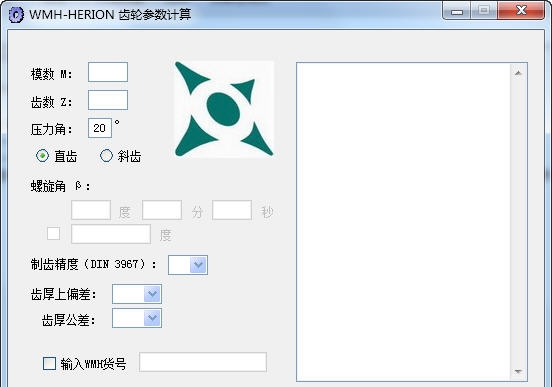Select the 直齿 radio button
This screenshot has height=387, width=552.
pos(42,155)
